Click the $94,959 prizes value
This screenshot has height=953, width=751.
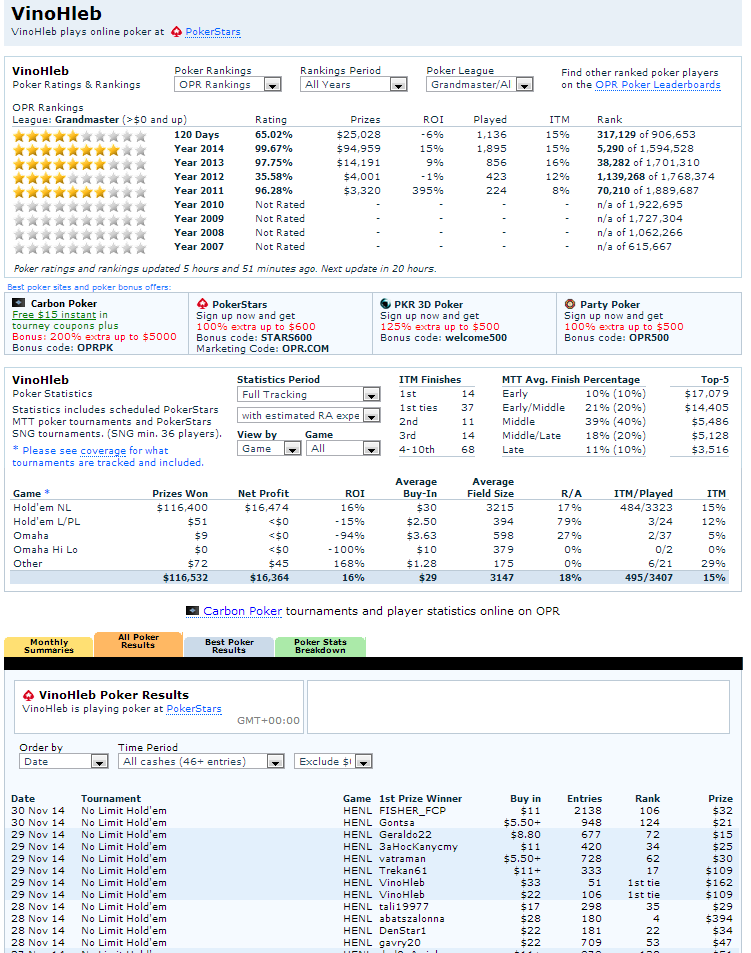(358, 148)
